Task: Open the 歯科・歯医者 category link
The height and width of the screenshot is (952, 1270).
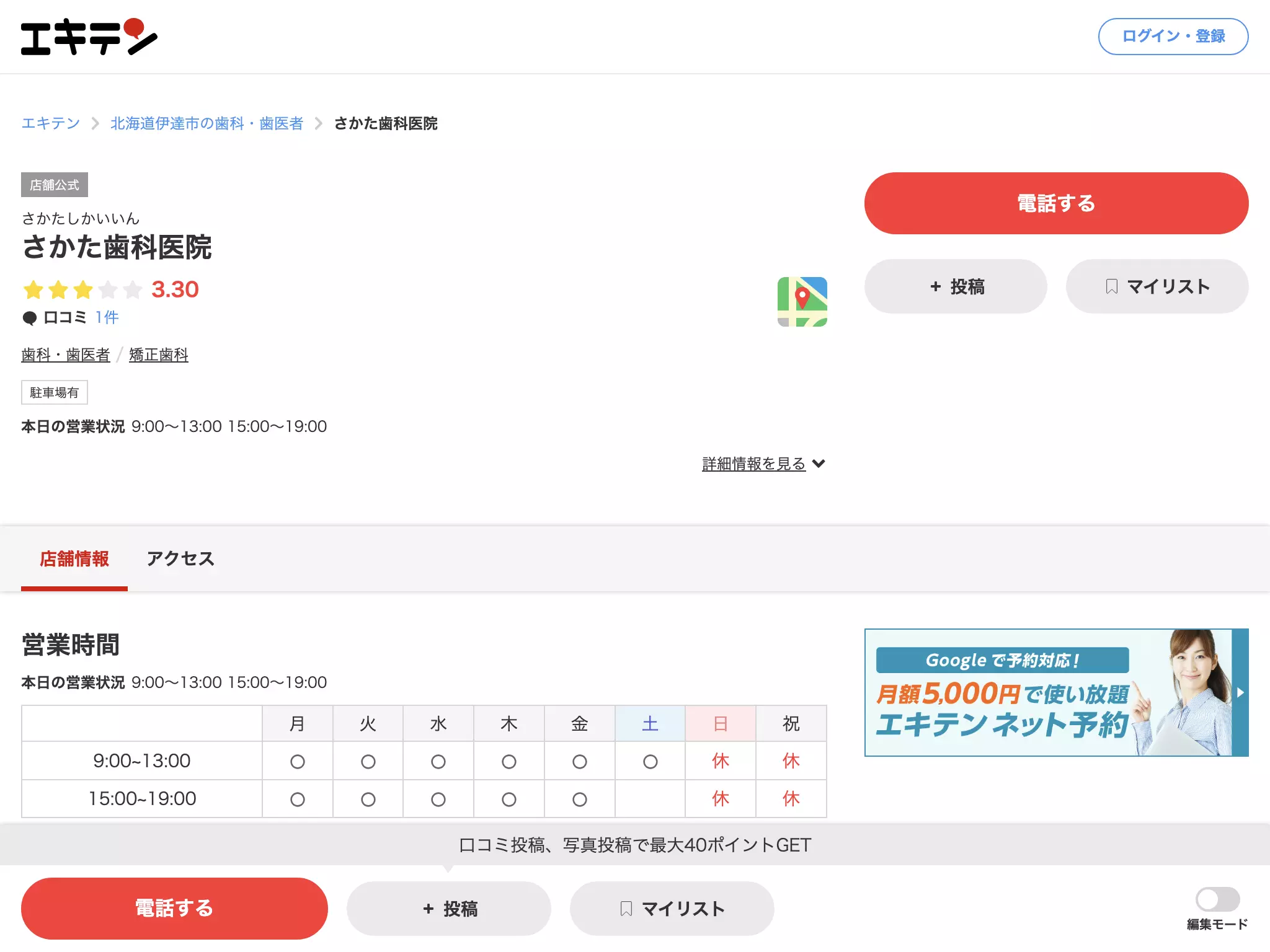Action: tap(66, 355)
